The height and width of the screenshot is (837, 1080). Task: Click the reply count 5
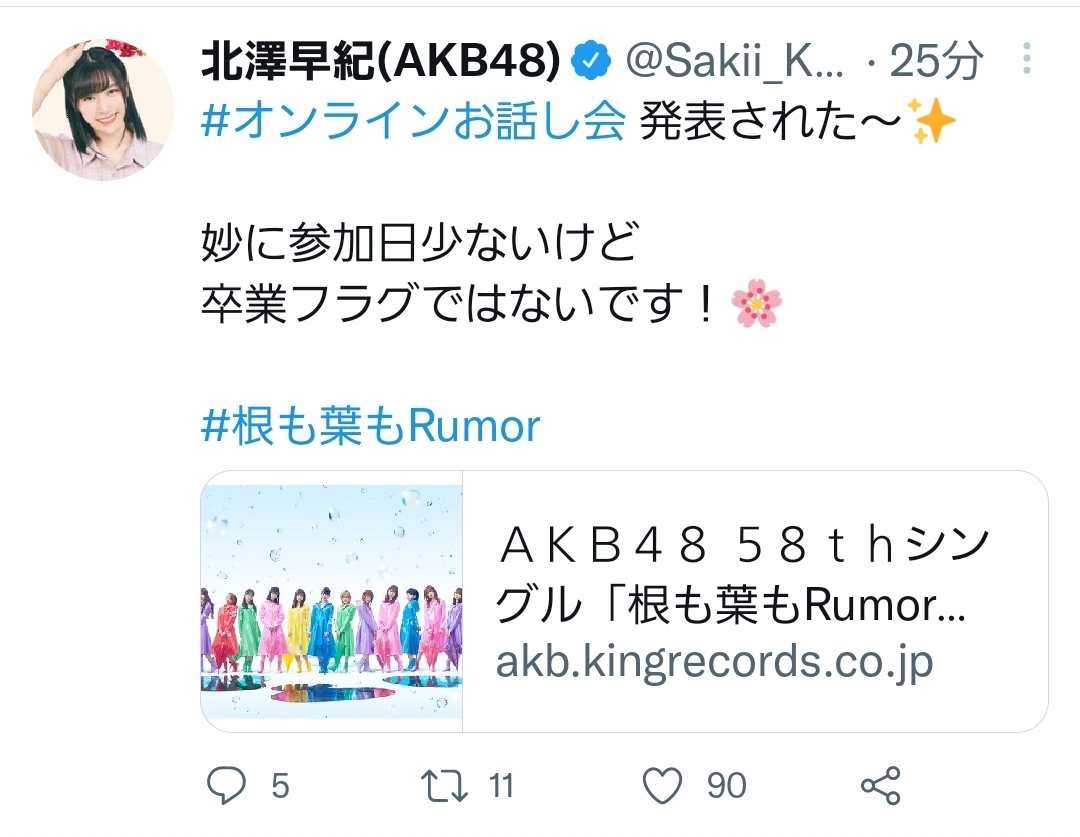point(280,786)
